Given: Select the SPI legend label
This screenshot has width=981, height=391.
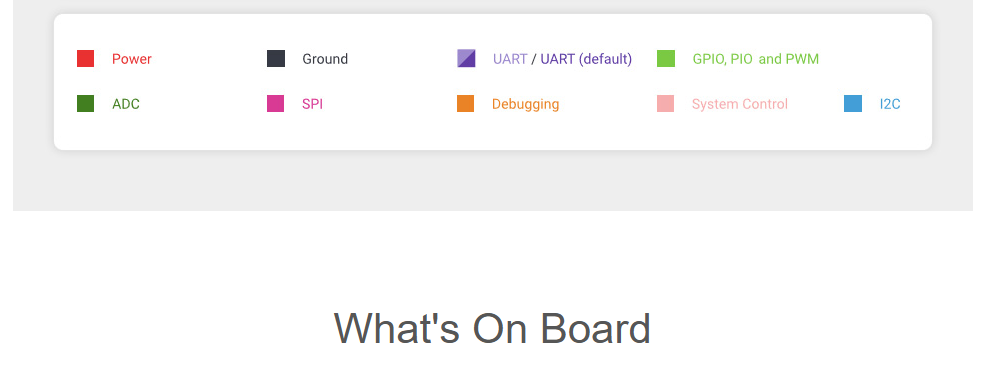Looking at the screenshot, I should point(312,104).
